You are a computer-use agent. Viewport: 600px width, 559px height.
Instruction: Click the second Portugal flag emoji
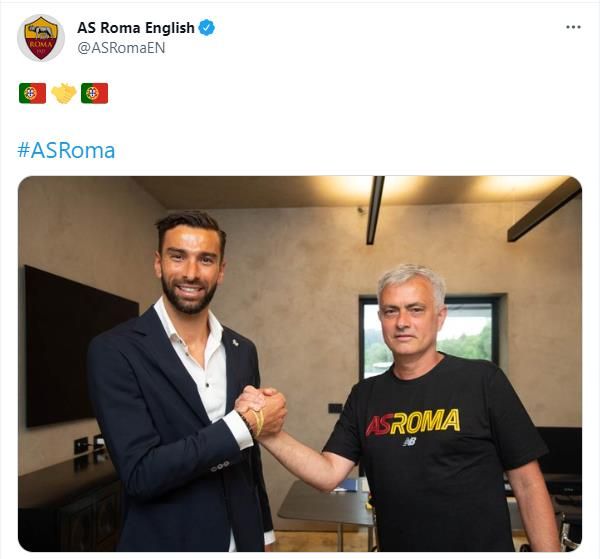tap(95, 93)
